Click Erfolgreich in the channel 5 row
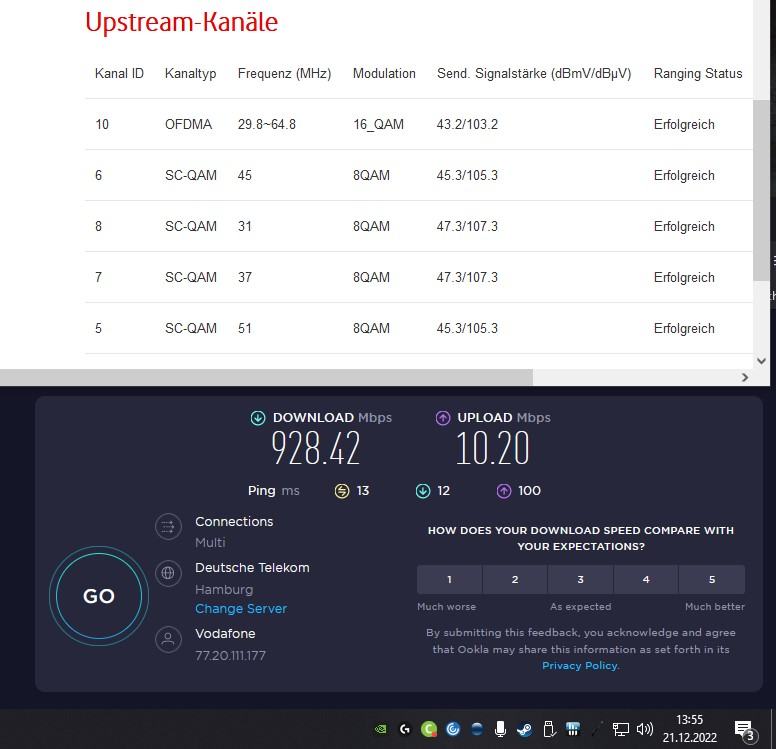The height and width of the screenshot is (749, 776). point(684,328)
